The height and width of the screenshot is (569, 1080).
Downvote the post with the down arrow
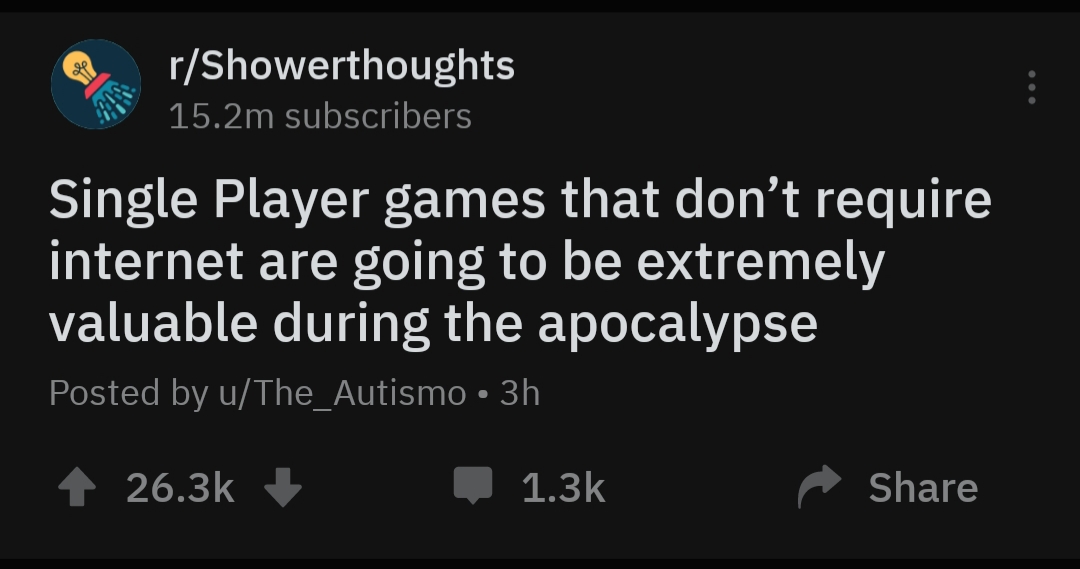point(283,487)
